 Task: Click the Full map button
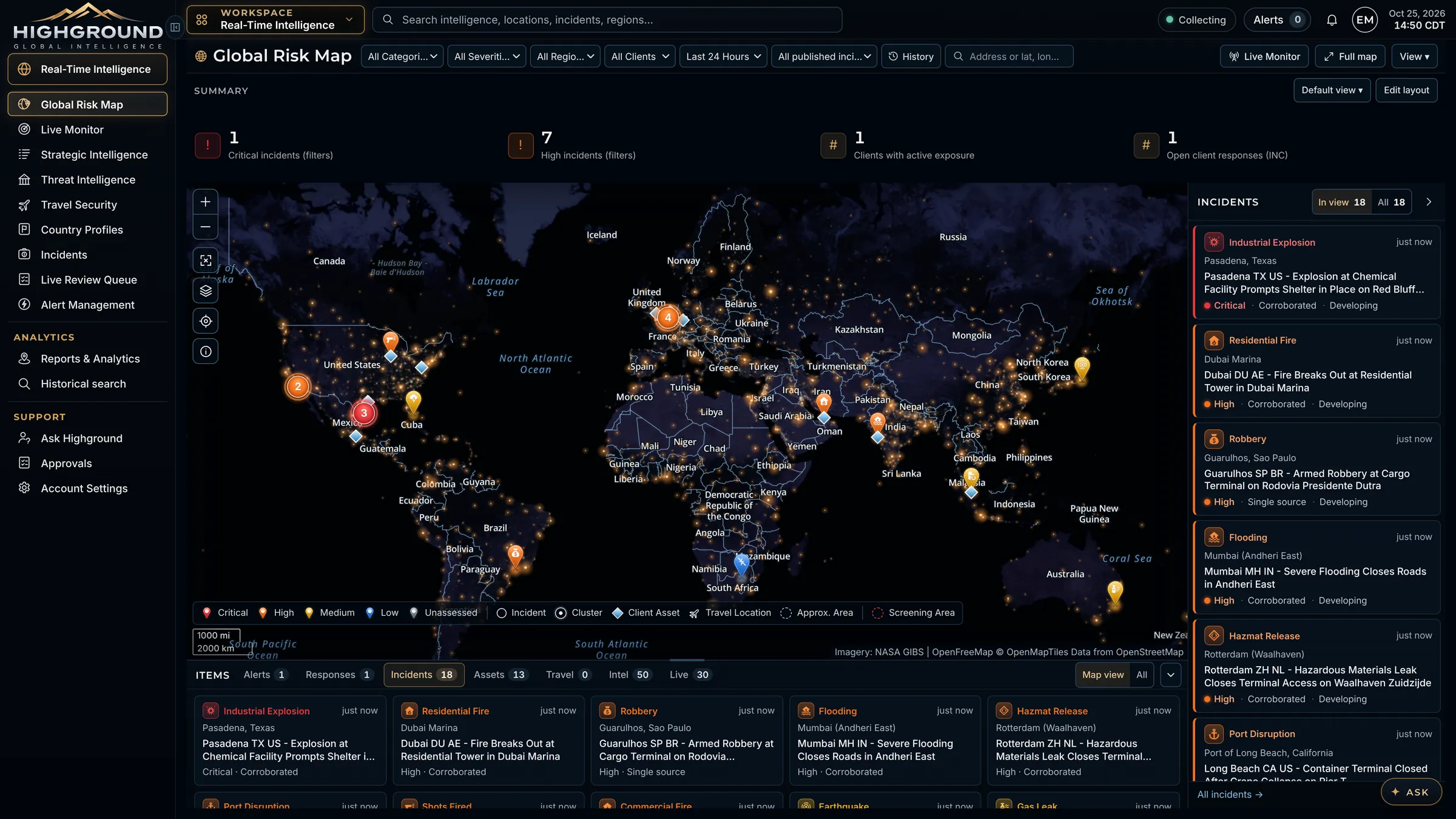[x=1350, y=56]
